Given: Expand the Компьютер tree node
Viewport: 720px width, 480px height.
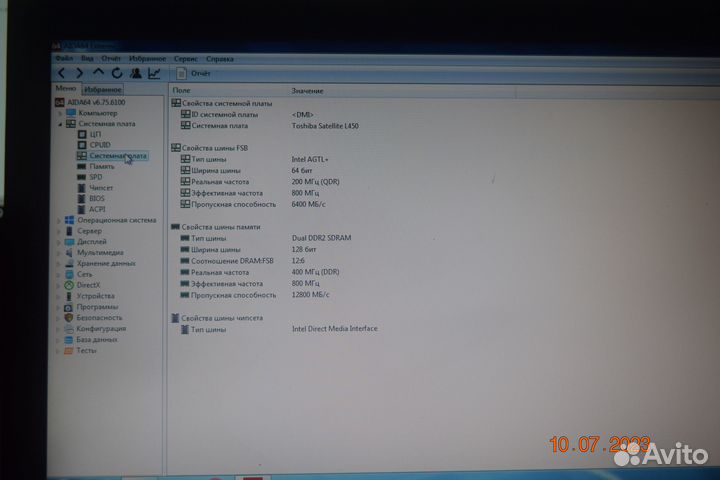Looking at the screenshot, I should (x=60, y=113).
